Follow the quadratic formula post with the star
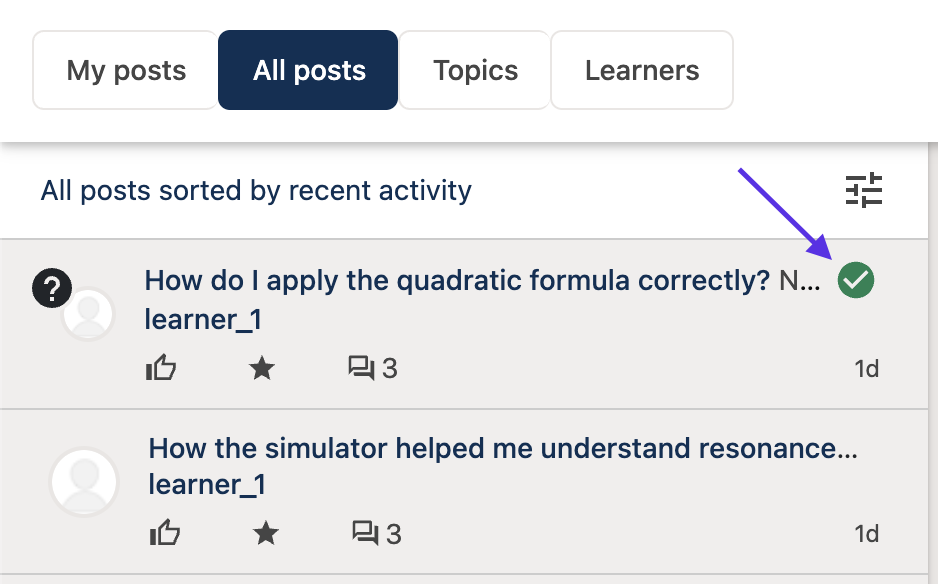This screenshot has width=938, height=584. point(262,369)
